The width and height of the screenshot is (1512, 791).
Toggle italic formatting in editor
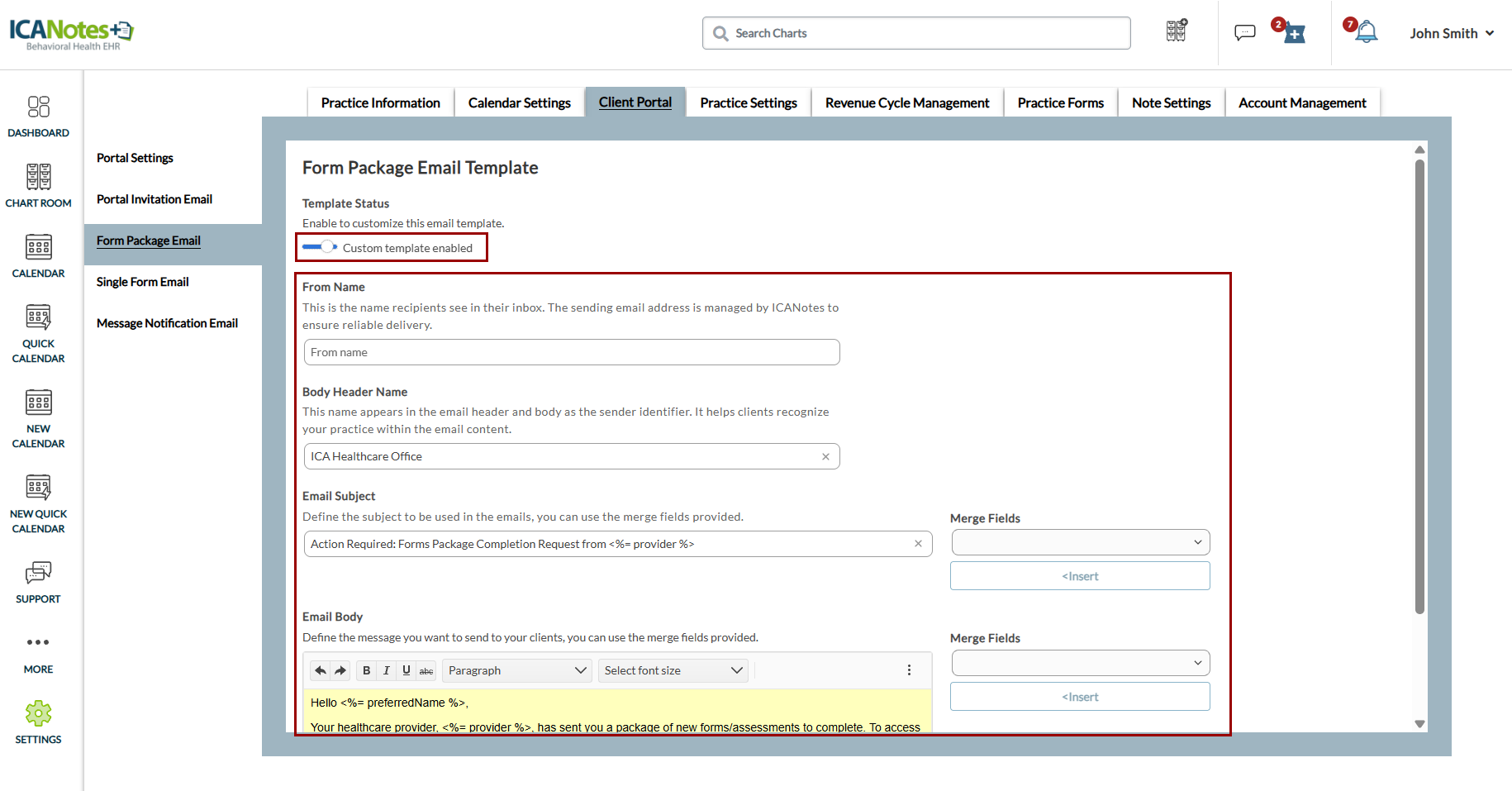(x=386, y=670)
